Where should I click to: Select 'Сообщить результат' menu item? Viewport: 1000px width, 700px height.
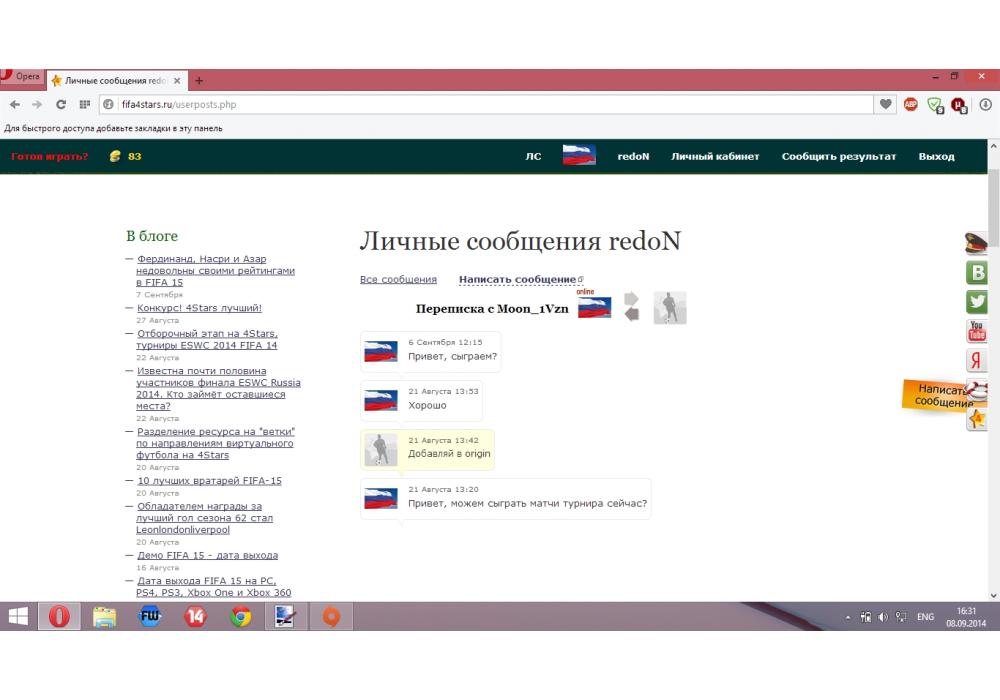click(x=838, y=156)
